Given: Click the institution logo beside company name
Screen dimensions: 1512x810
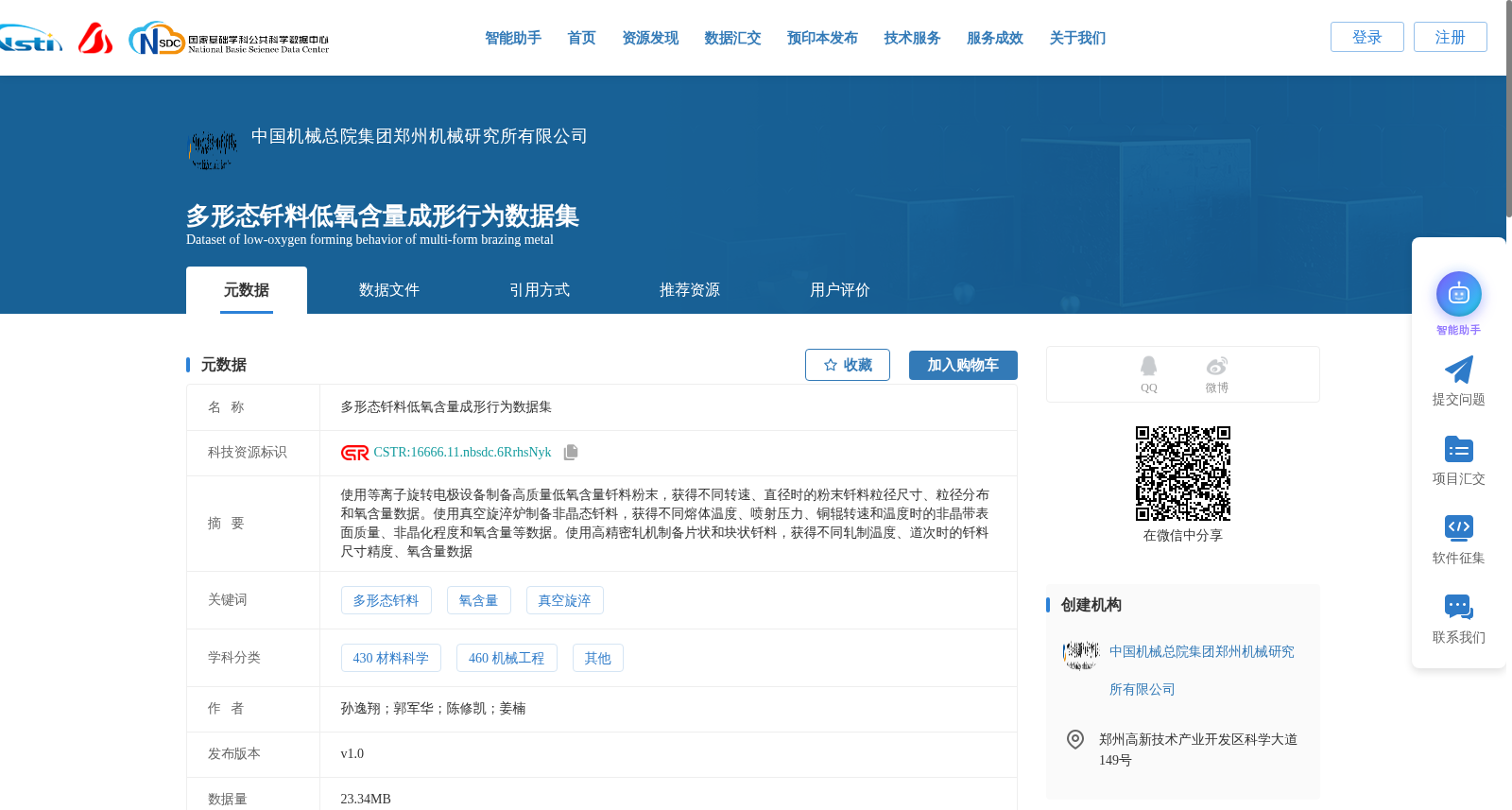Looking at the screenshot, I should (213, 149).
